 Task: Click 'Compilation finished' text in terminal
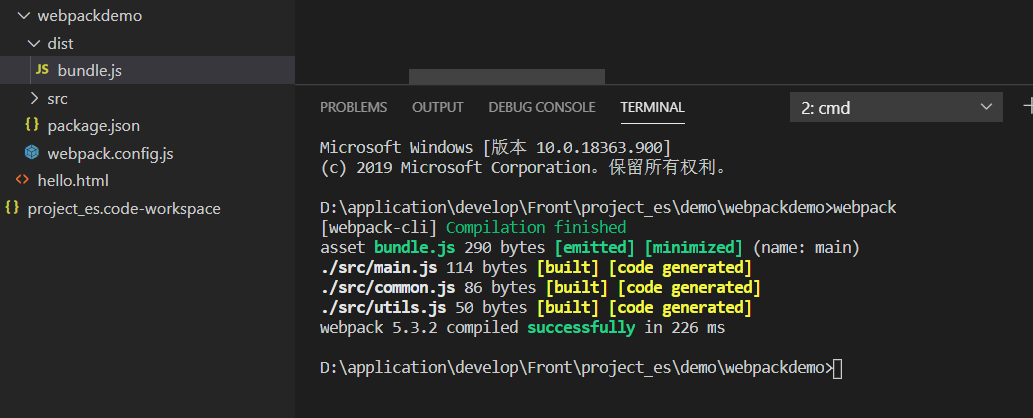[536, 228]
